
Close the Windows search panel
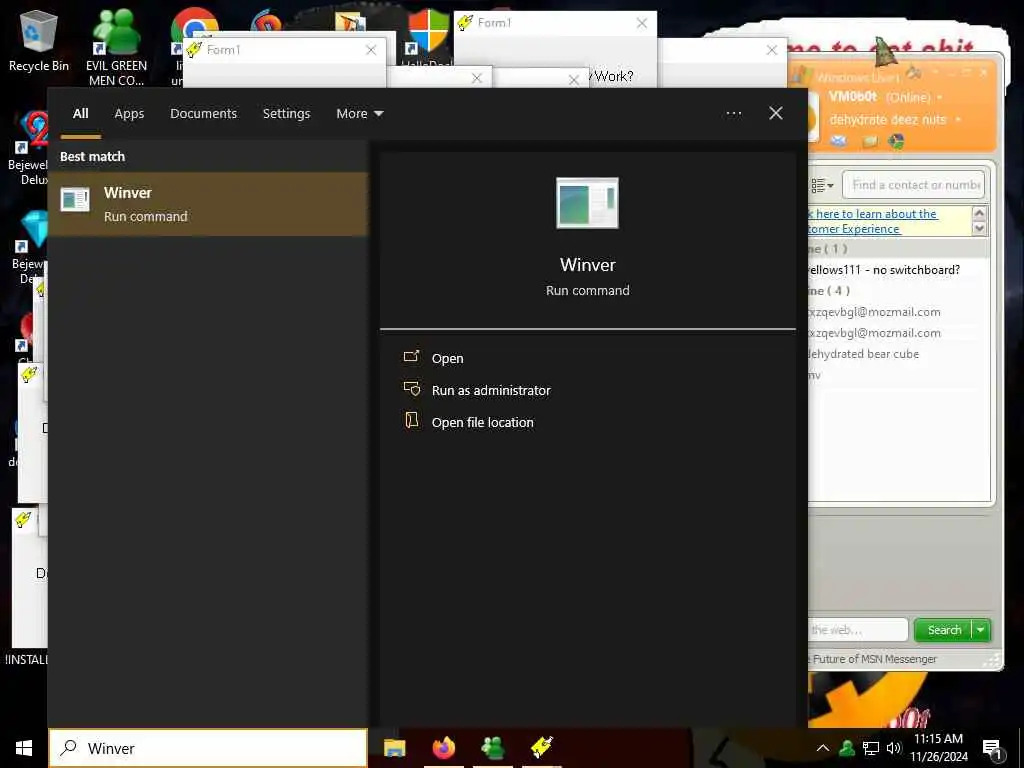(776, 114)
